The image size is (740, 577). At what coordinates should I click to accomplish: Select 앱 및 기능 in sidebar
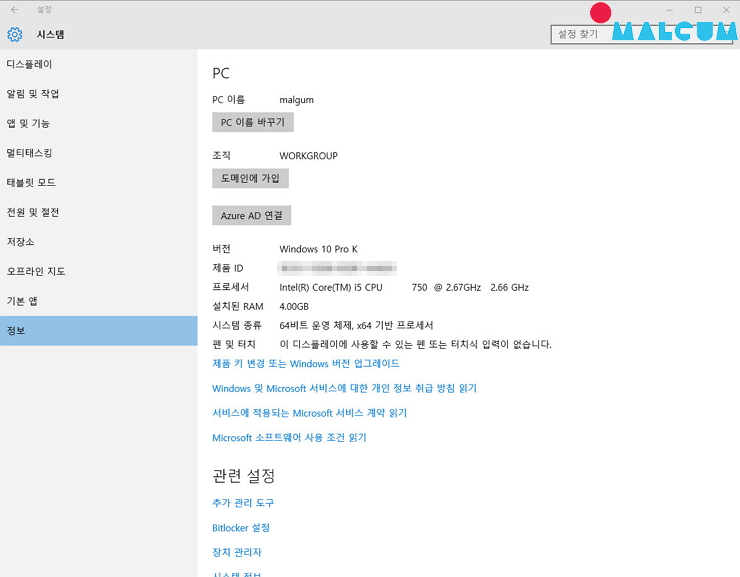coord(99,124)
